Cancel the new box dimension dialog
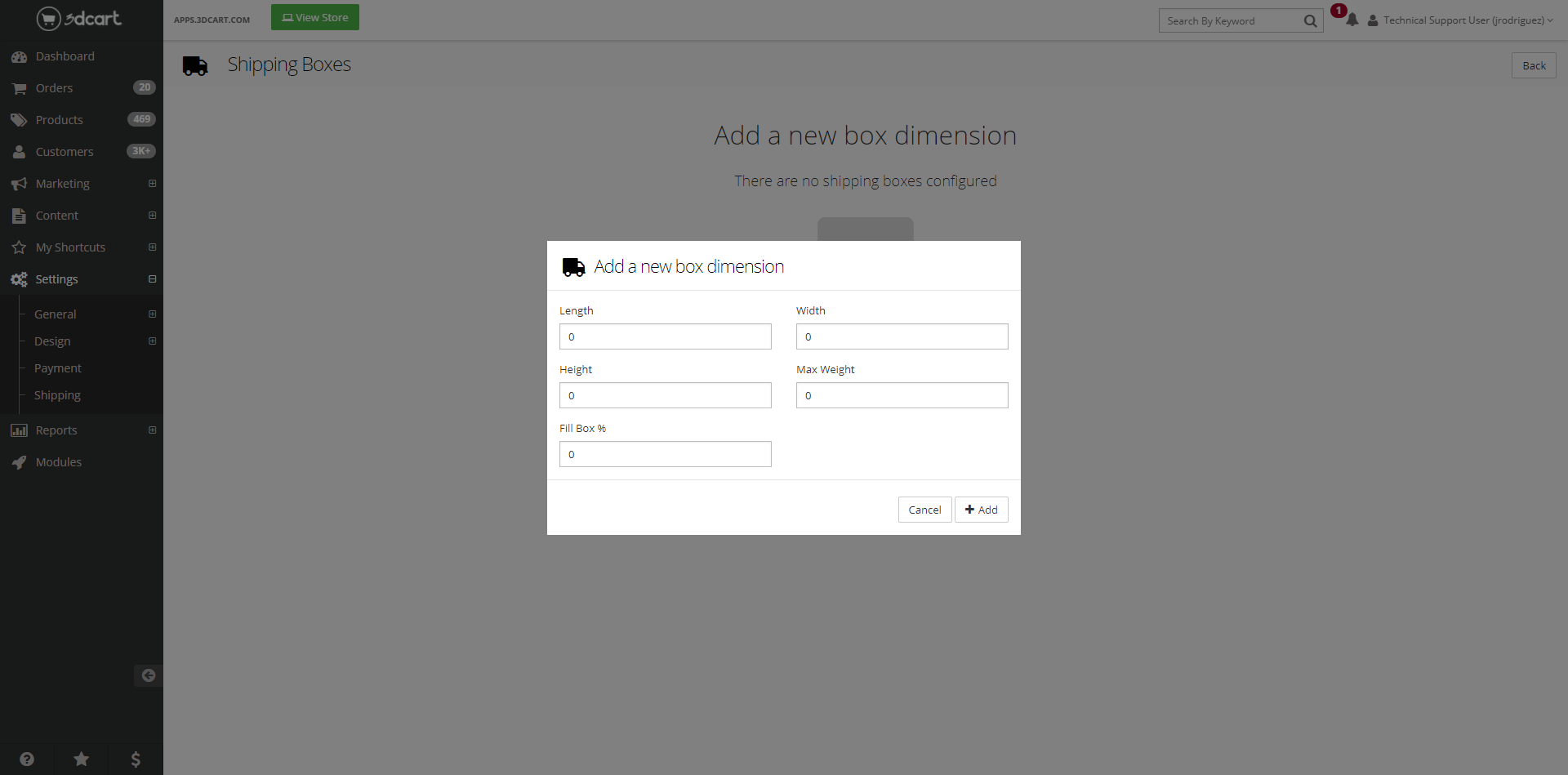1568x775 pixels. 924,510
